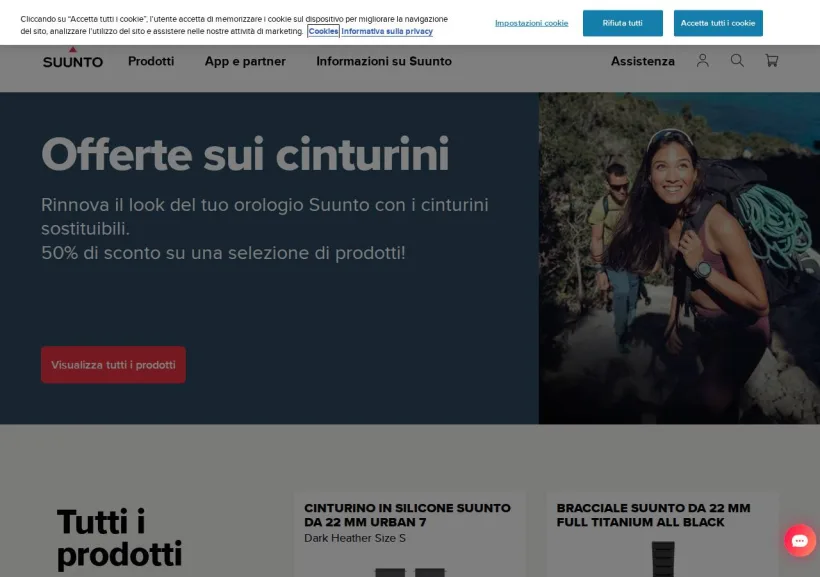Open the App e partner menu
The width and height of the screenshot is (820, 577).
(245, 61)
